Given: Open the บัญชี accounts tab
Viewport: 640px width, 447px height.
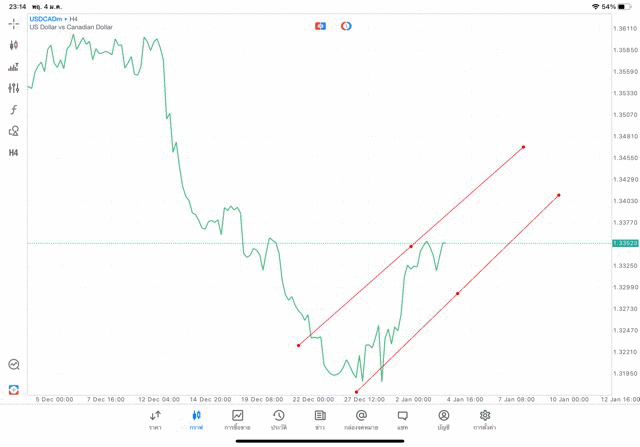Looking at the screenshot, I should pyautogui.click(x=443, y=420).
